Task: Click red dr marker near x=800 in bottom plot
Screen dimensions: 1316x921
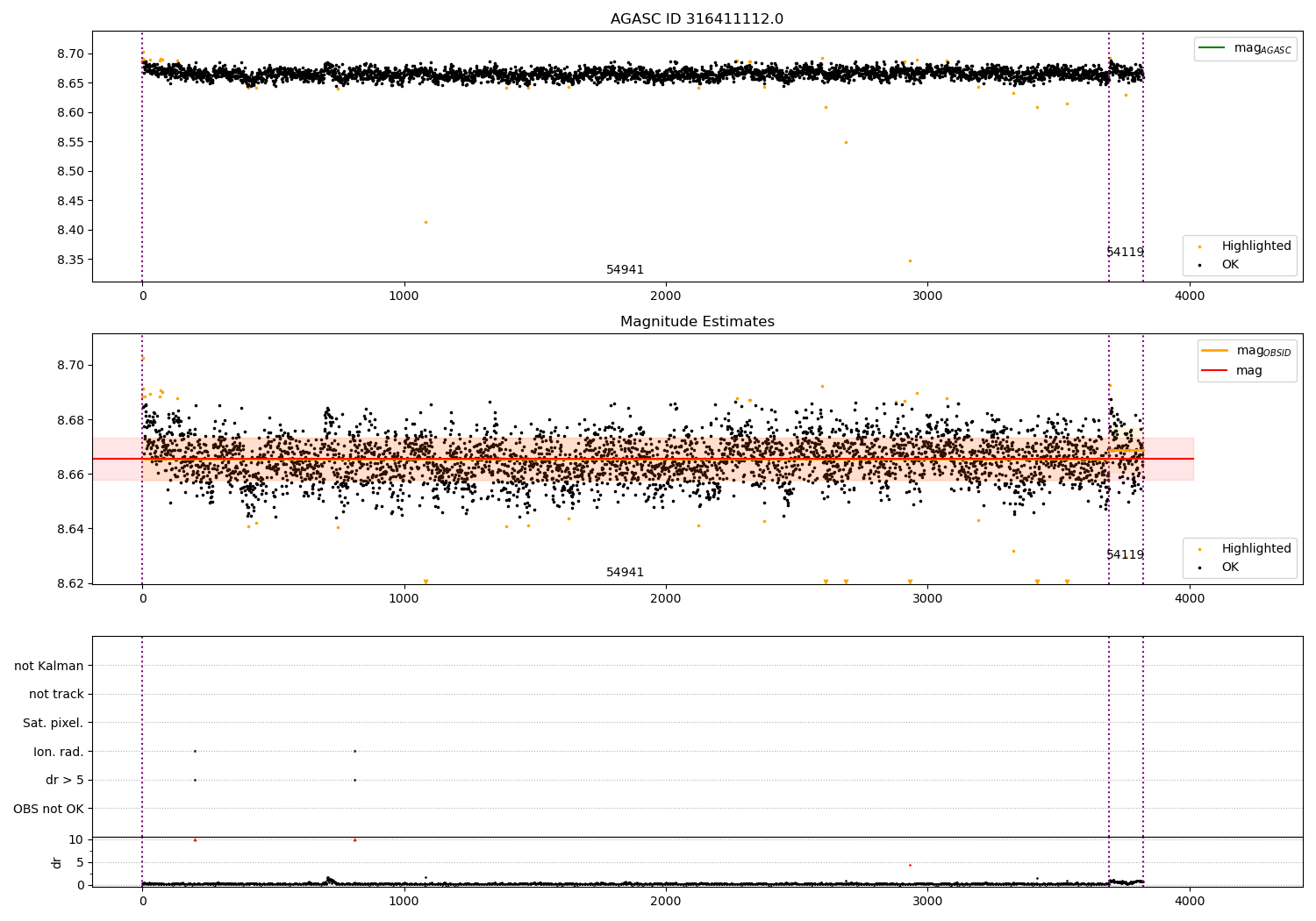Action: (354, 839)
